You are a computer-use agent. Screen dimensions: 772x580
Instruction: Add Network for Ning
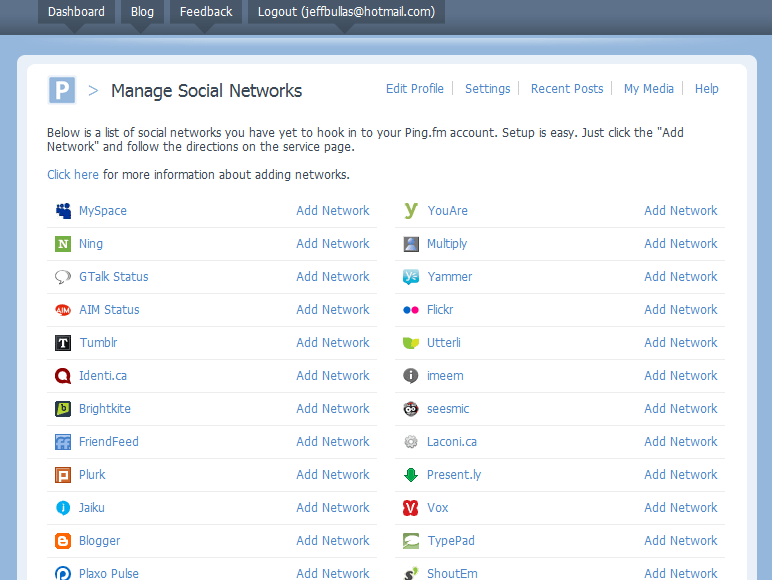coord(333,244)
